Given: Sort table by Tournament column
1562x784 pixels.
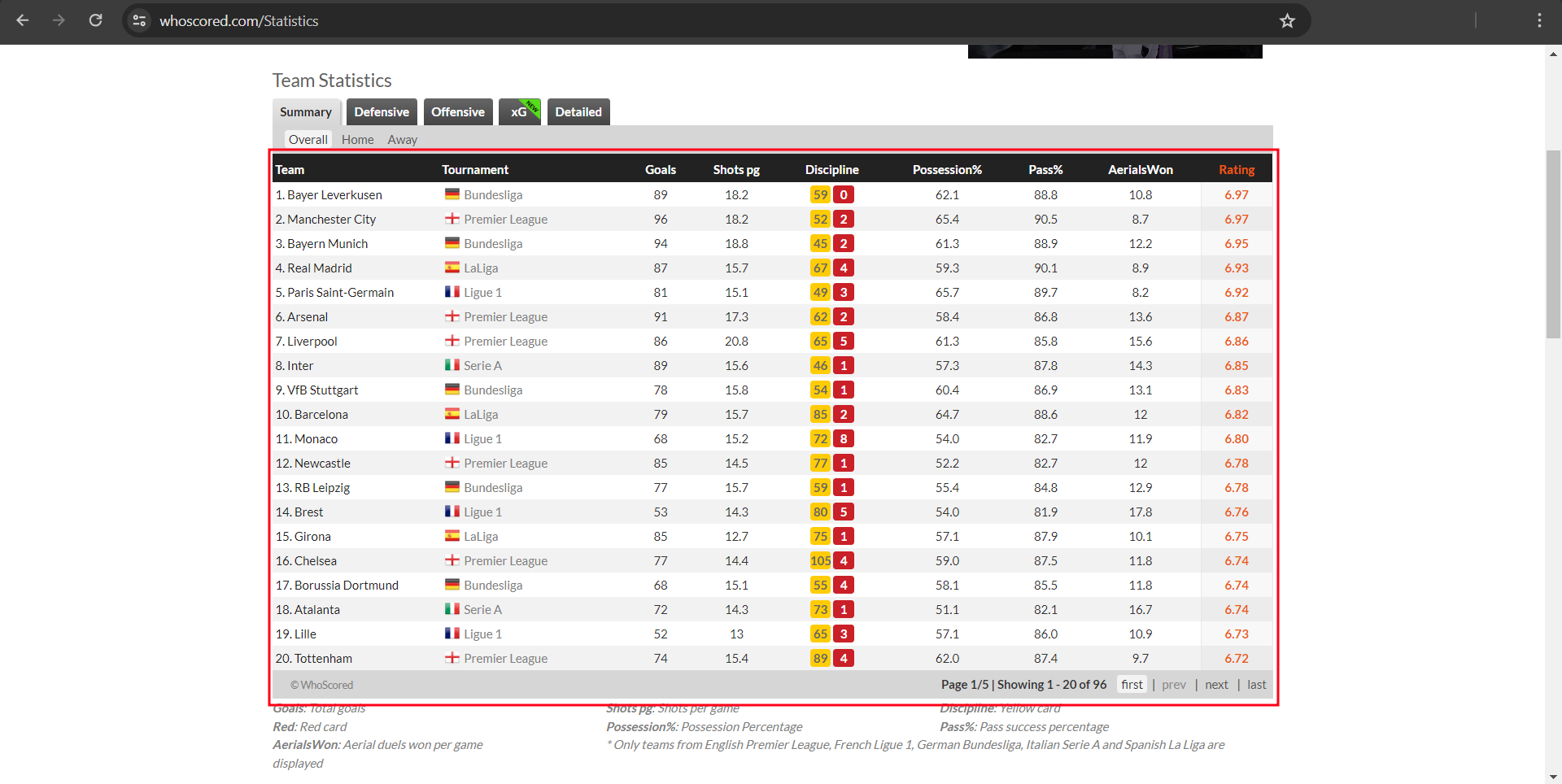Looking at the screenshot, I should click(475, 170).
